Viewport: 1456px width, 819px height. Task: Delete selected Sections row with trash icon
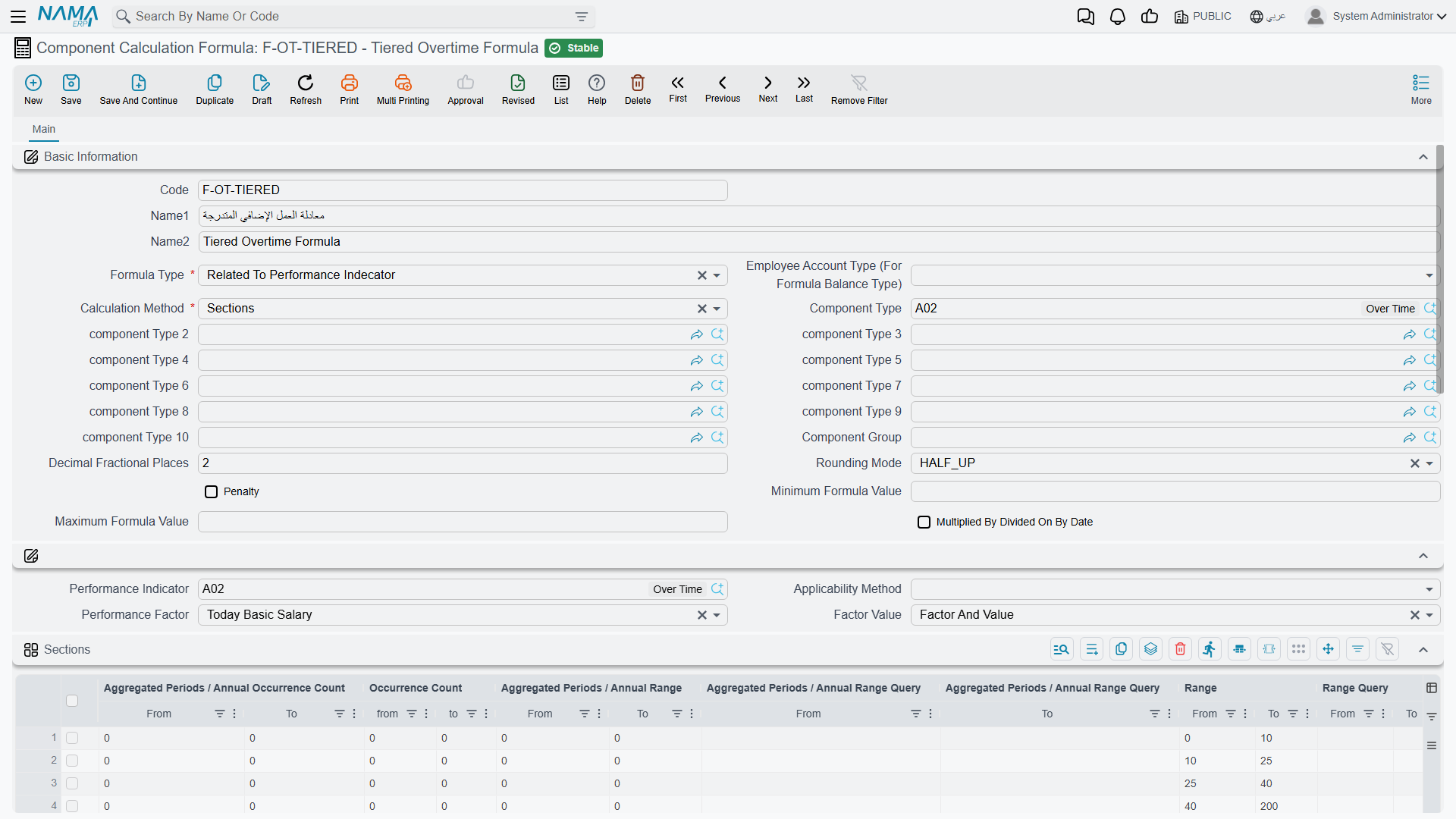(x=1180, y=649)
